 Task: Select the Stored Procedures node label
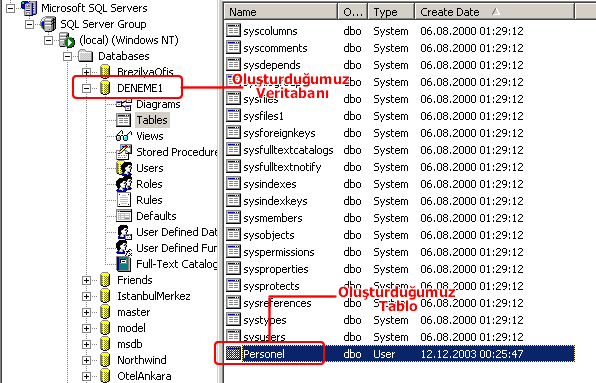point(176,152)
